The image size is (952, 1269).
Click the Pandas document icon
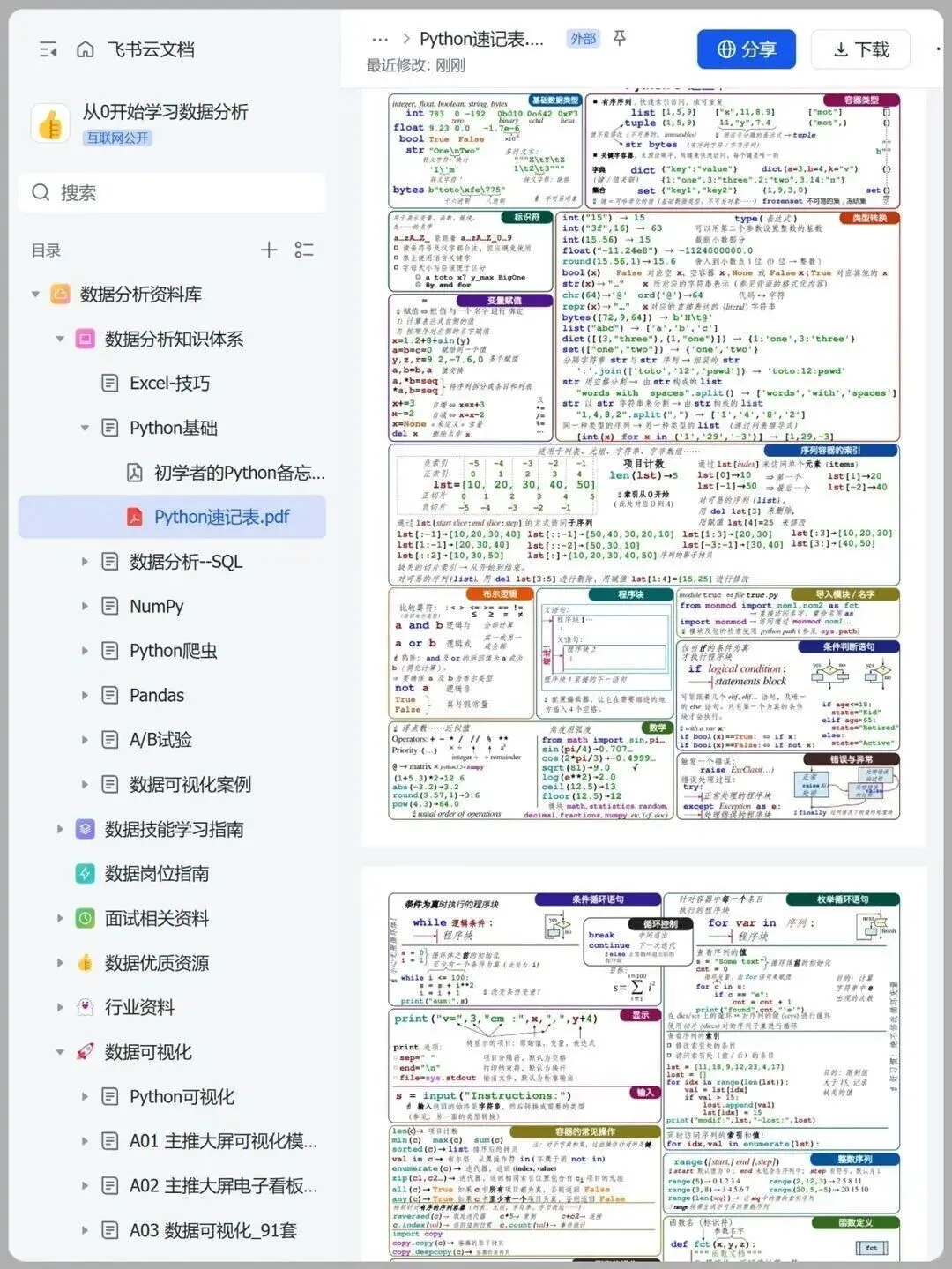[110, 695]
